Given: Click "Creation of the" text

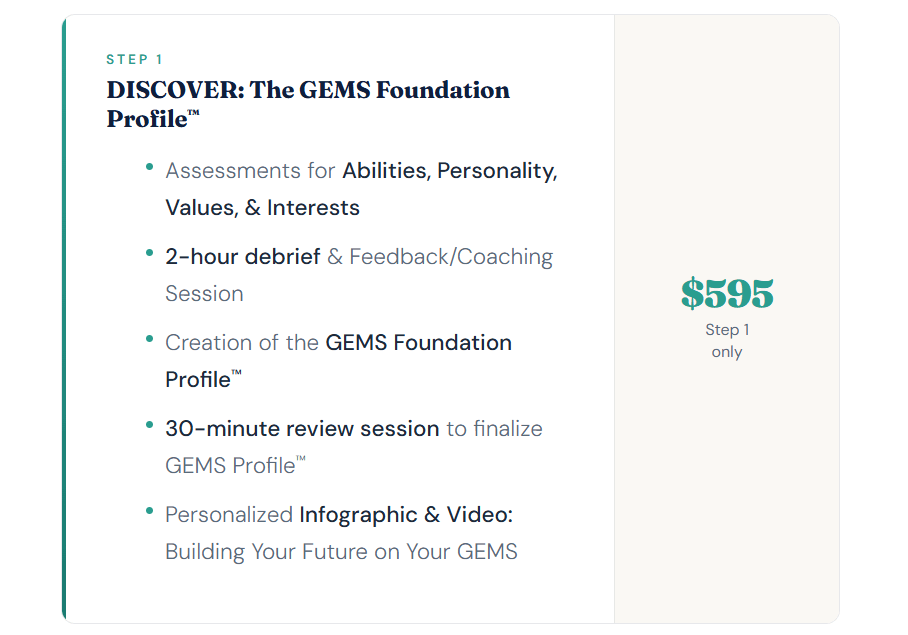Looking at the screenshot, I should pos(242,343).
